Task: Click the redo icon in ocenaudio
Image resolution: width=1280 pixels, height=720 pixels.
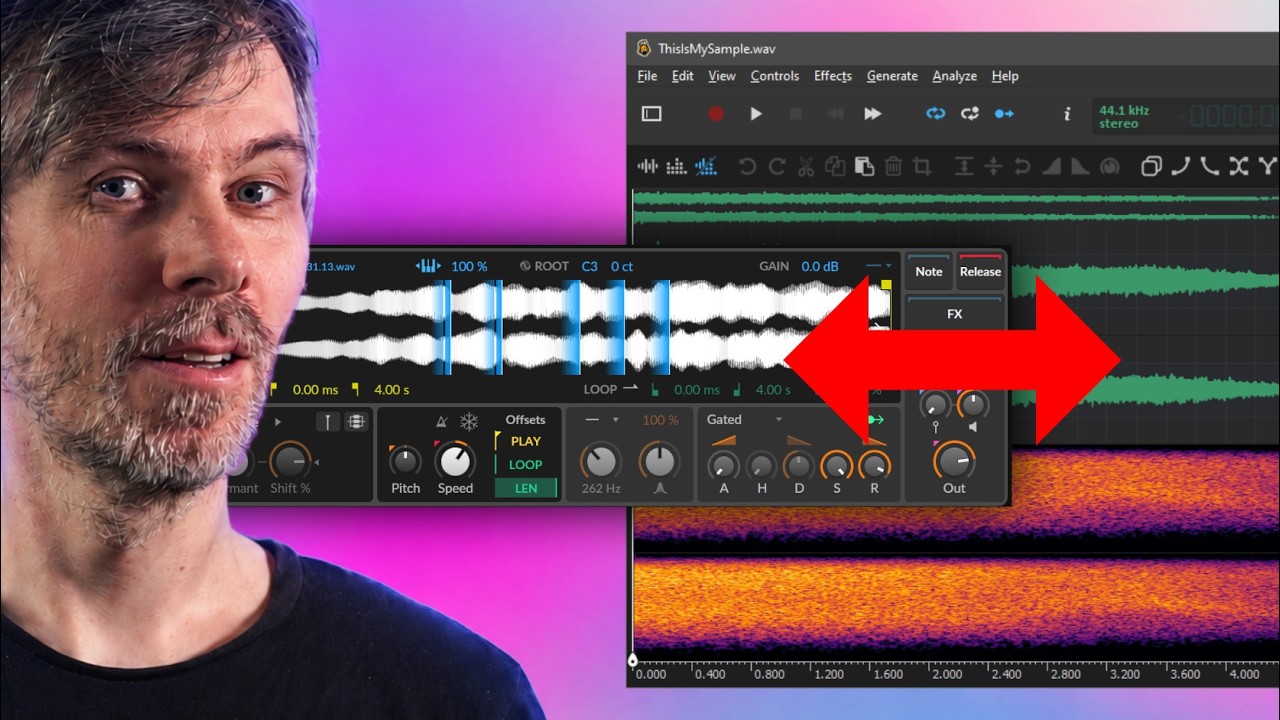Action: click(777, 166)
